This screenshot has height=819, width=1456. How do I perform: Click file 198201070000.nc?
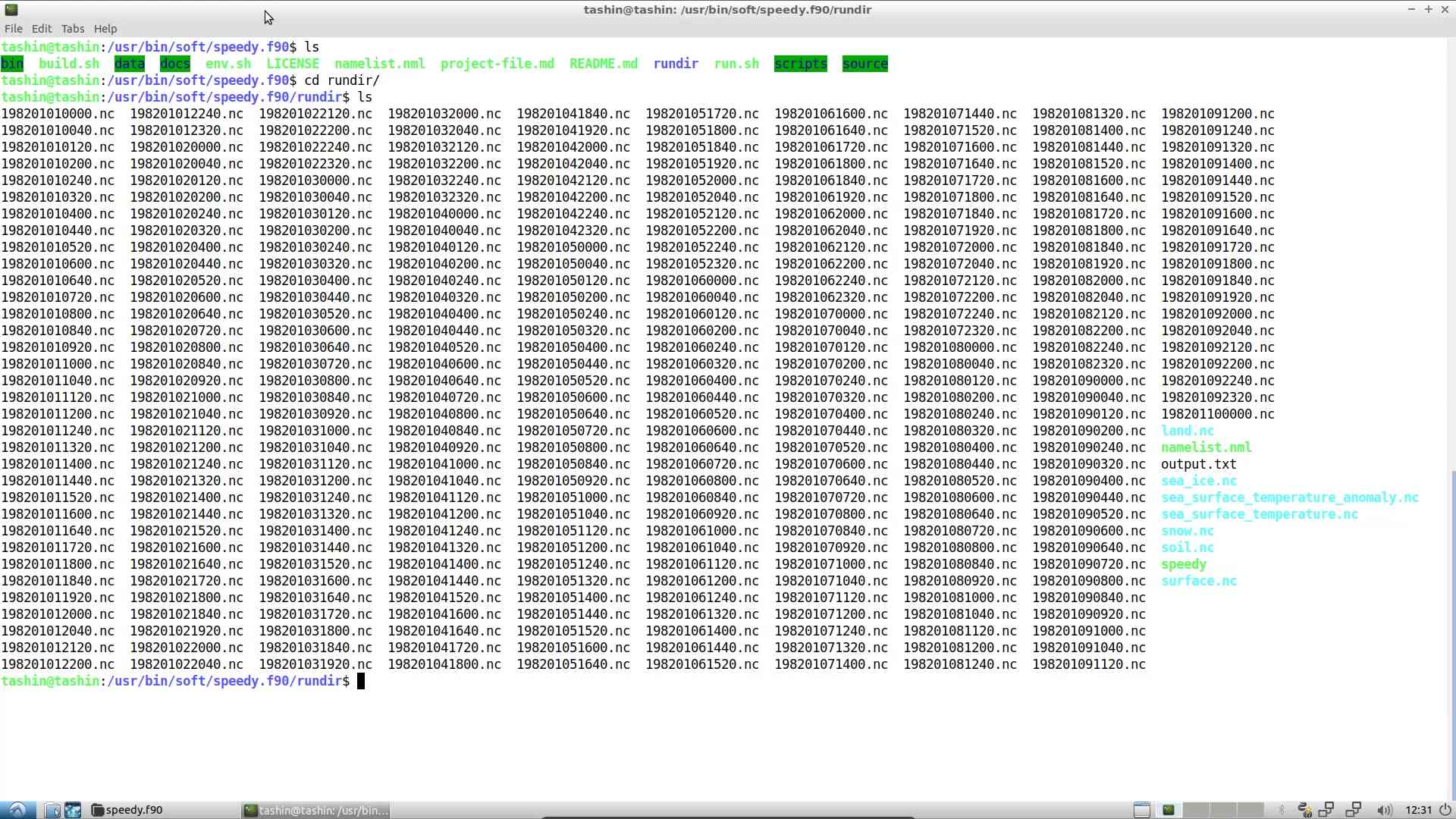coord(831,314)
